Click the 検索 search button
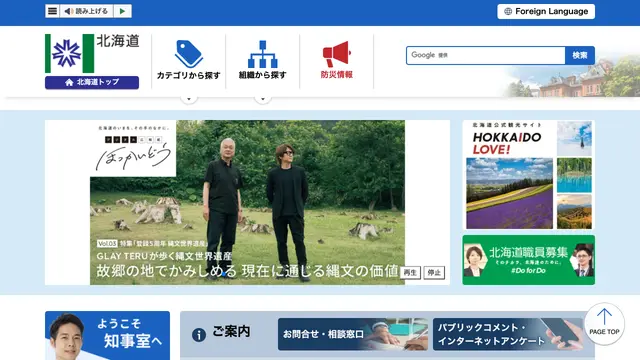 580,55
